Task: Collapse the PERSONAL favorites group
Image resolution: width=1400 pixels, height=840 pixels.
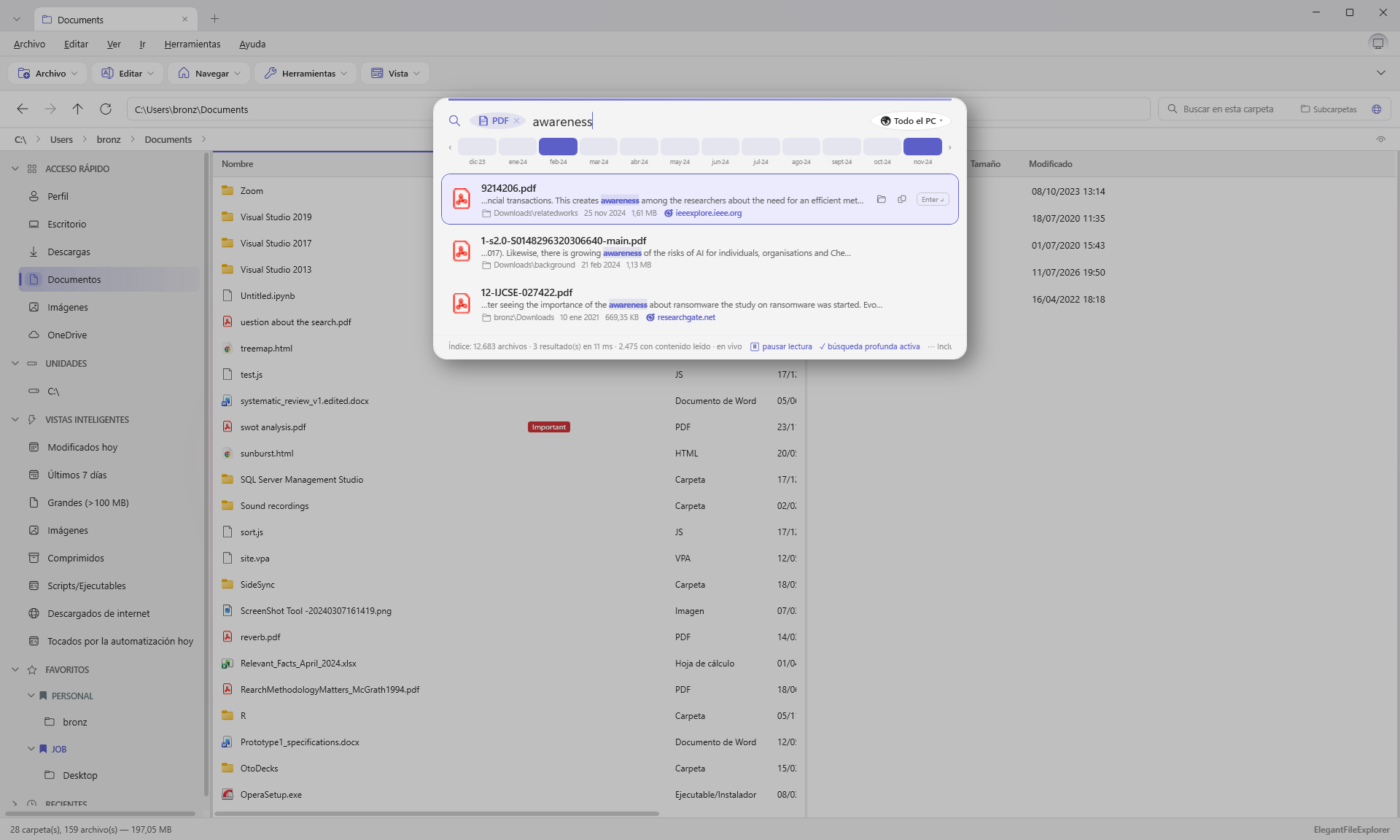Action: (31, 696)
